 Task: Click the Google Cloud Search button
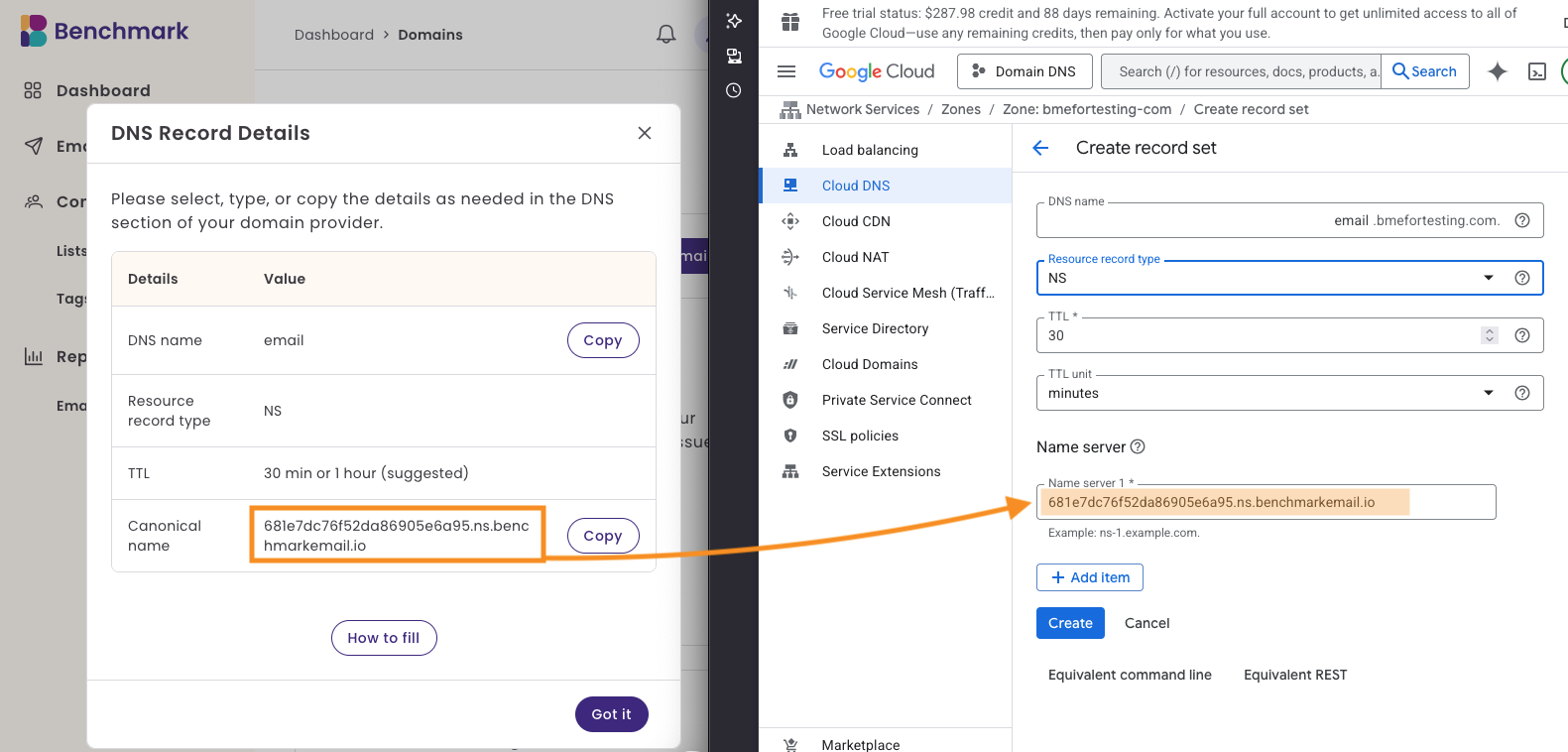coord(1425,71)
